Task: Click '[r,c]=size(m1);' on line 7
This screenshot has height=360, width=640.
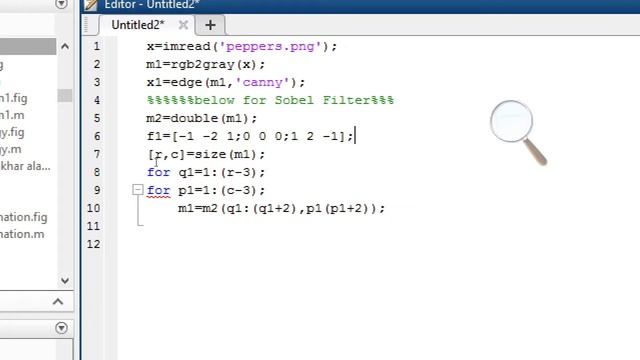Action: click(206, 154)
